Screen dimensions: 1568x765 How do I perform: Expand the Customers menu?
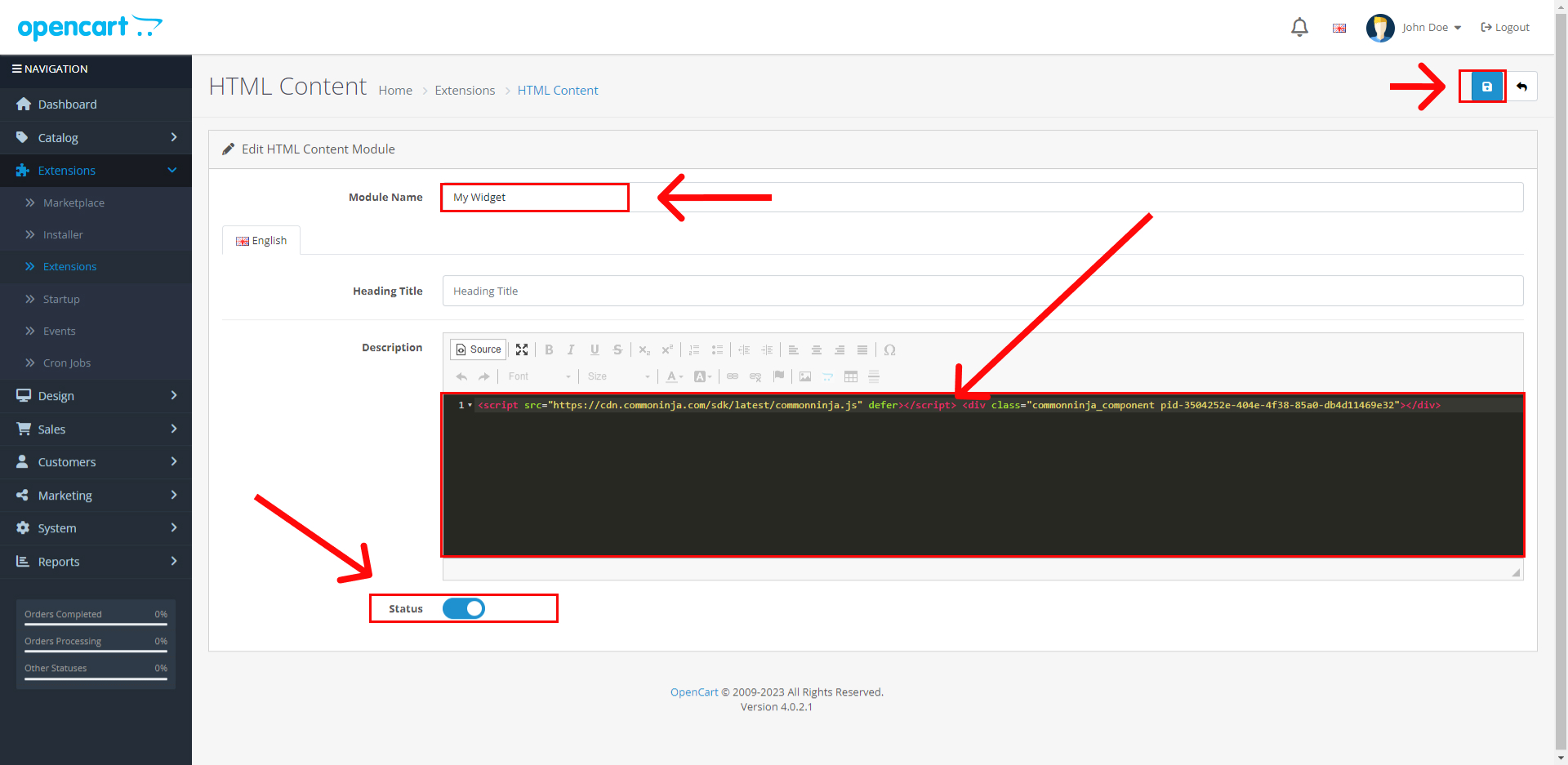pyautogui.click(x=96, y=461)
